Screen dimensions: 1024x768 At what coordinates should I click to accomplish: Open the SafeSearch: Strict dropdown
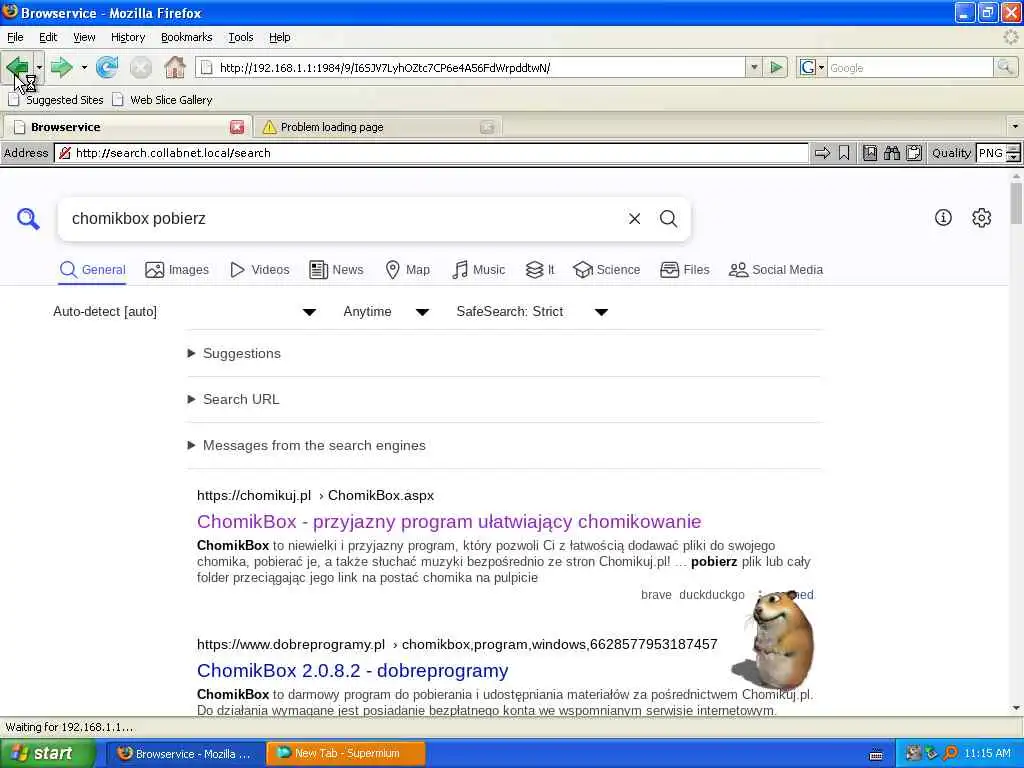[532, 312]
